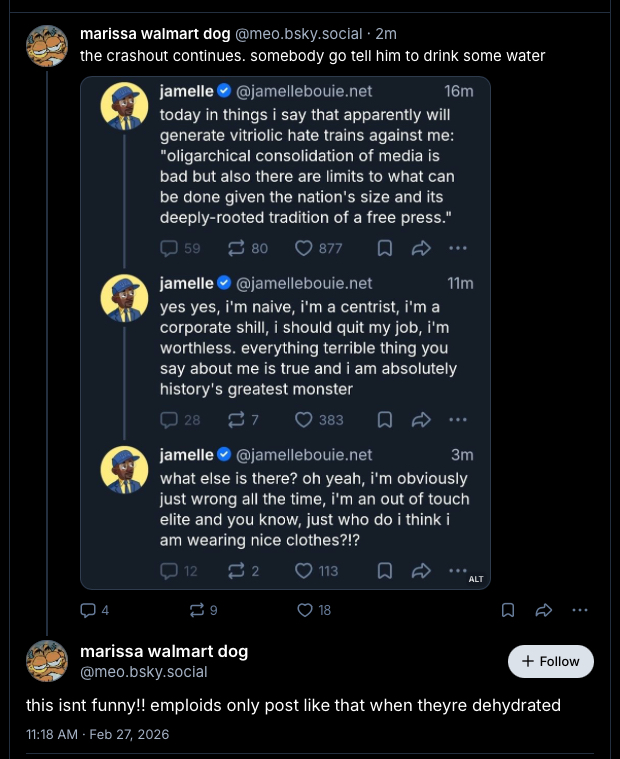
Task: Click the @meo.bsky.social handle under the reply
Action: pos(143,672)
